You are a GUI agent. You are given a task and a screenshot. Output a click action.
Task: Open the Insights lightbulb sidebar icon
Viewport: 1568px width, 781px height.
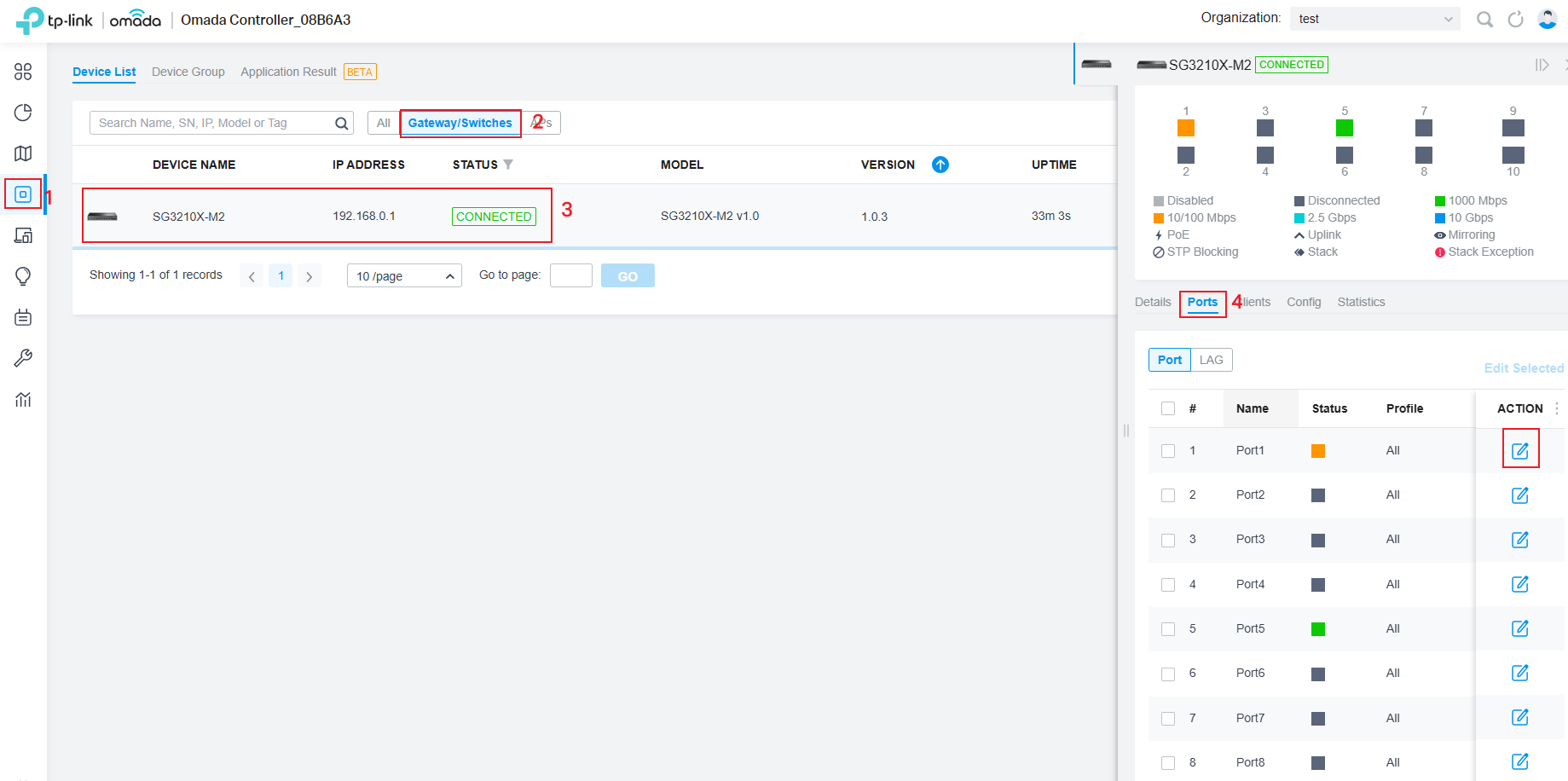click(x=23, y=276)
